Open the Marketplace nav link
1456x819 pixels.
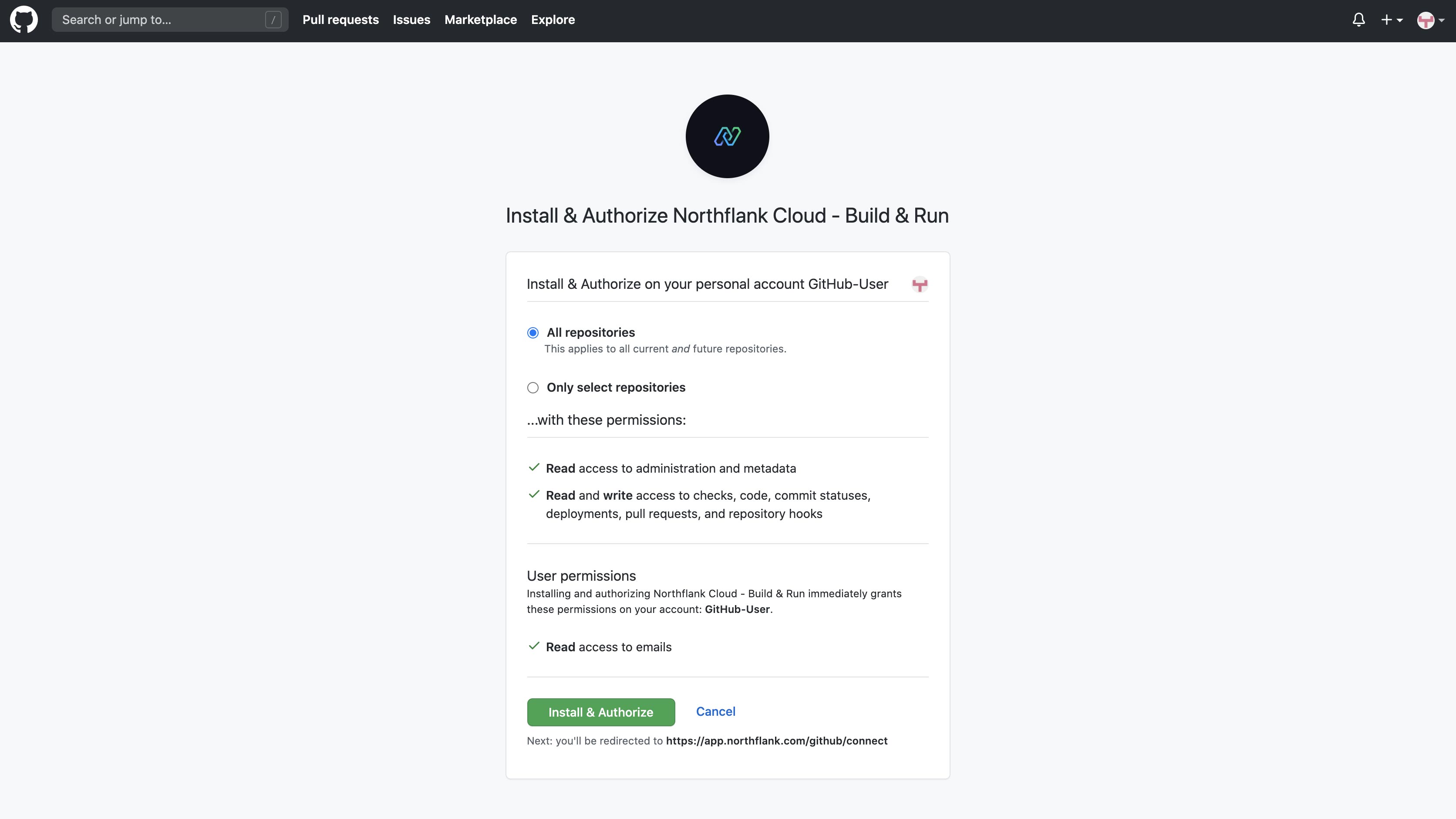tap(480, 20)
